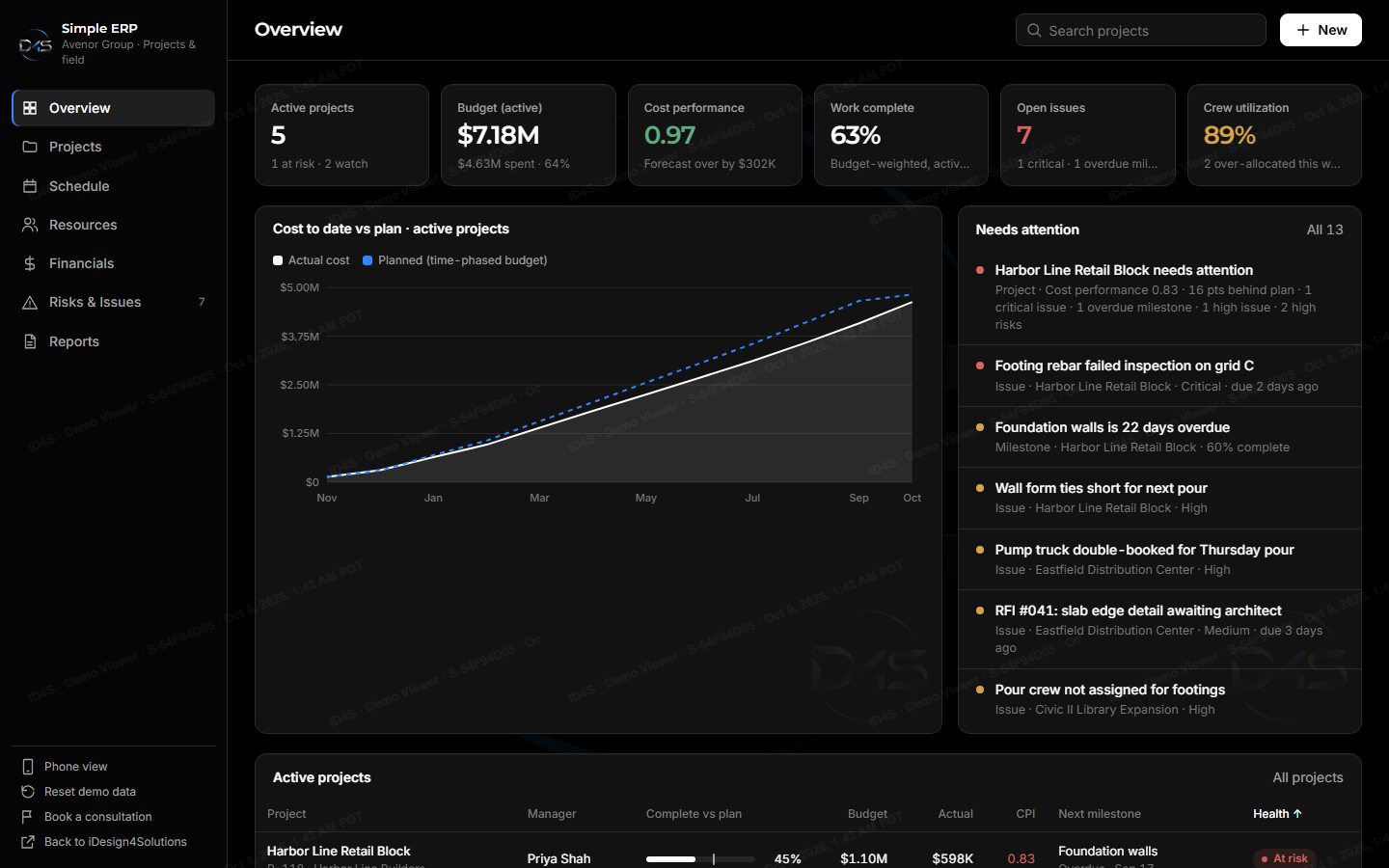Image resolution: width=1389 pixels, height=868 pixels.
Task: Click Harbor Line progress bar at 45%
Action: [700, 858]
